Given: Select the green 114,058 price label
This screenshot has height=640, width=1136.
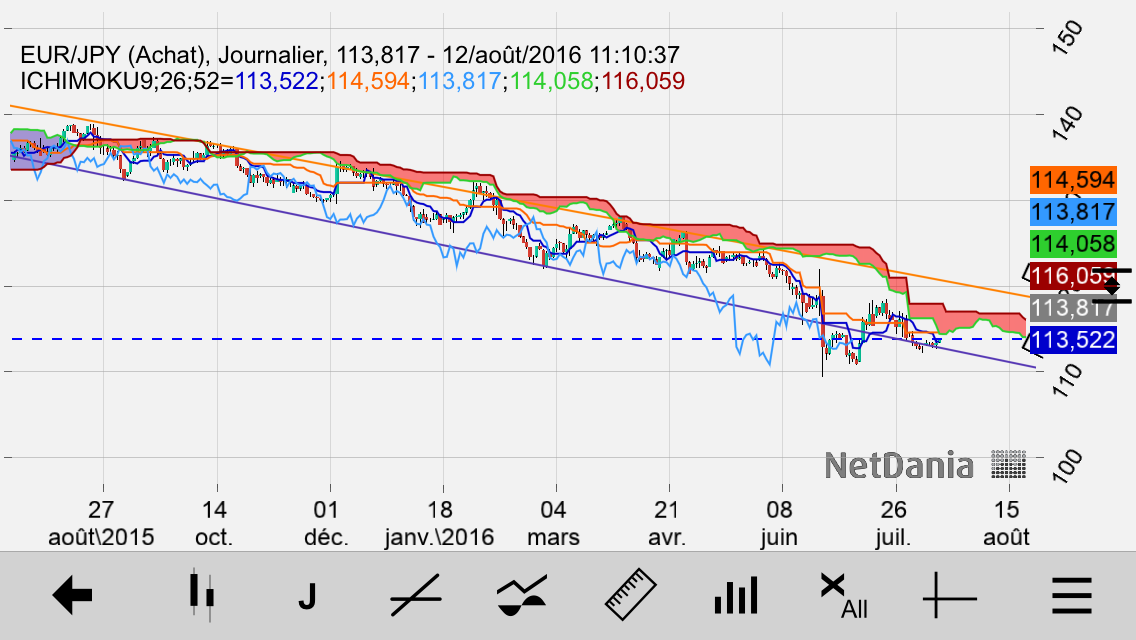Looking at the screenshot, I should point(1073,244).
